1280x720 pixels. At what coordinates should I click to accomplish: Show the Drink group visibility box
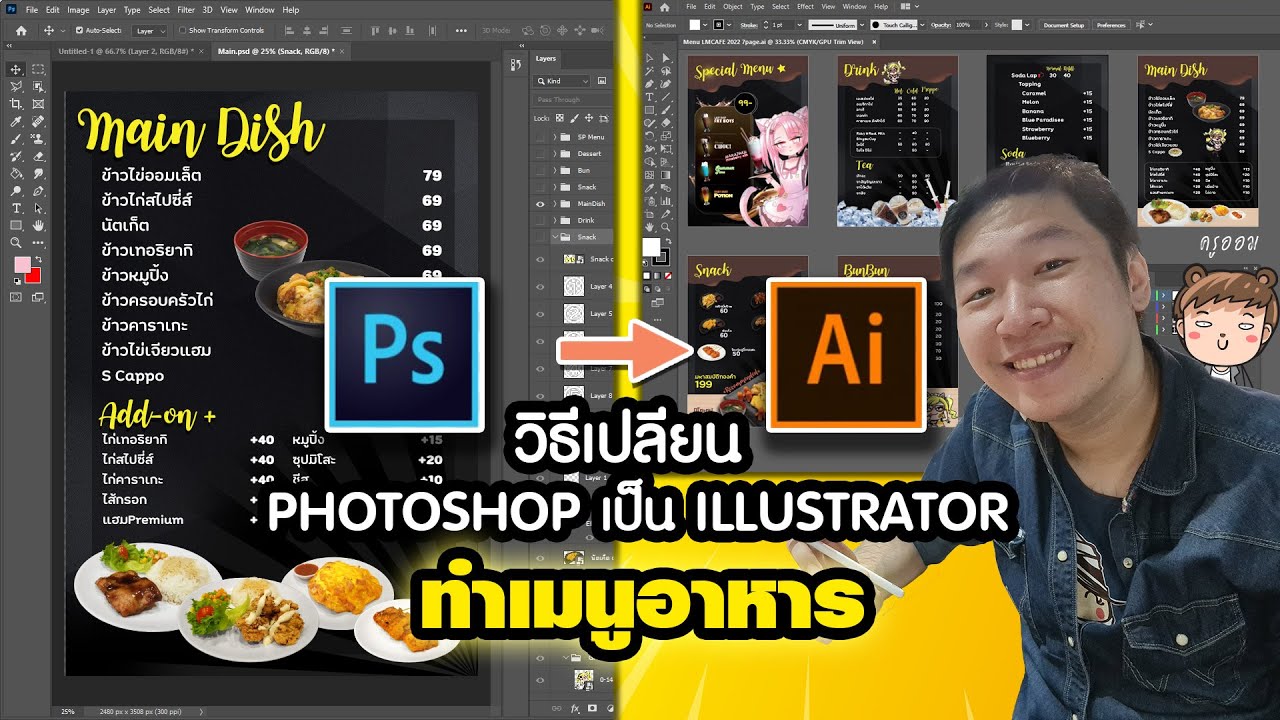point(540,220)
